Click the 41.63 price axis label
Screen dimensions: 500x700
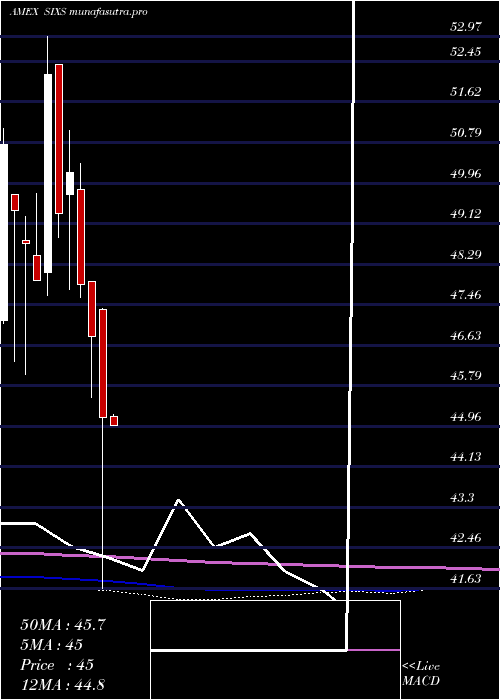coord(466,579)
